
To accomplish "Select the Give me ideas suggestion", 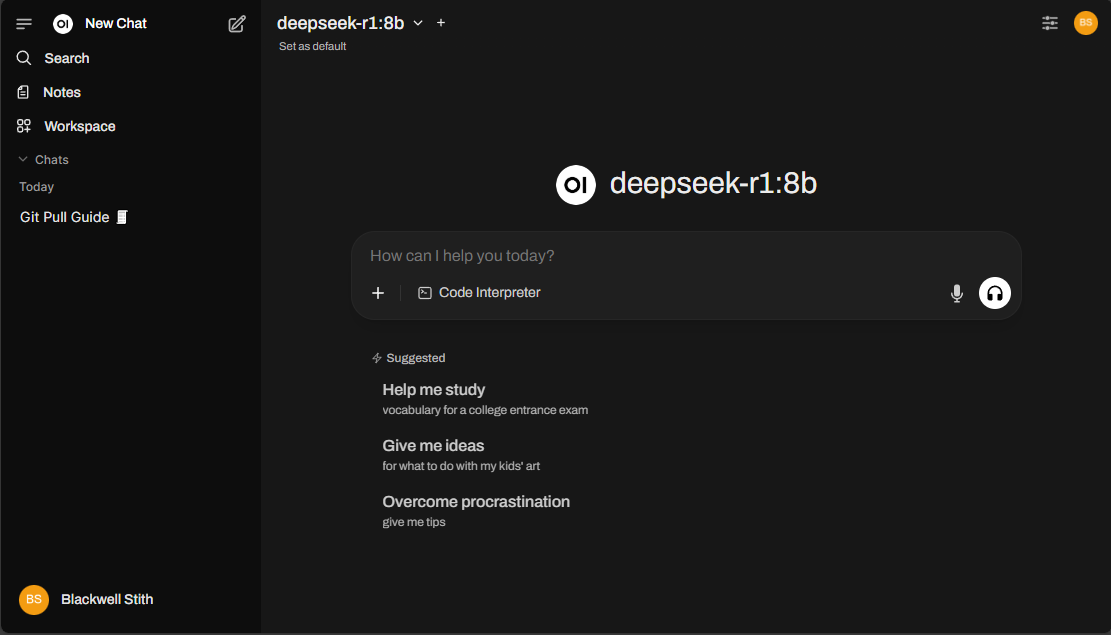I will [461, 455].
